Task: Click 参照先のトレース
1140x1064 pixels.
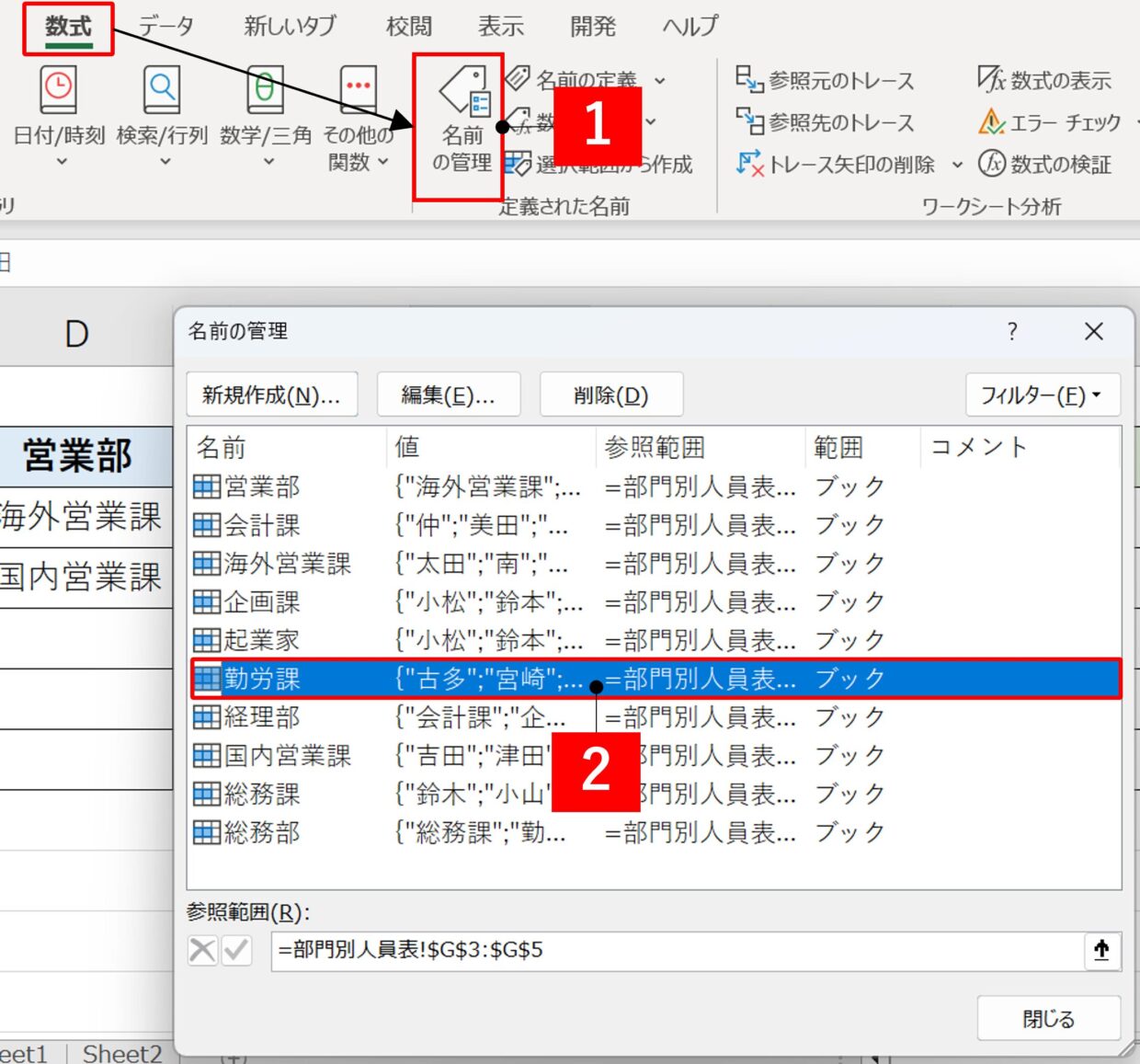Action: click(x=825, y=122)
